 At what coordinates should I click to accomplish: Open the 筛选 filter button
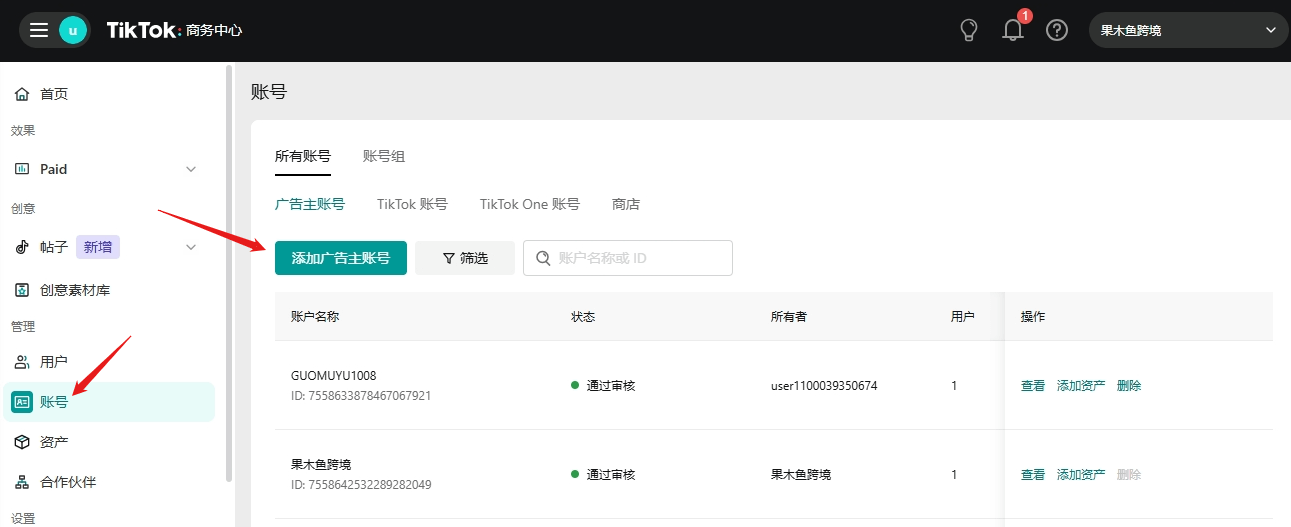[x=465, y=258]
